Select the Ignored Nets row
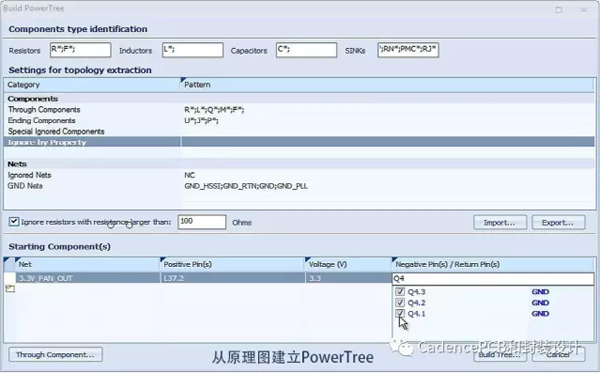600x373 pixels. tap(299, 175)
